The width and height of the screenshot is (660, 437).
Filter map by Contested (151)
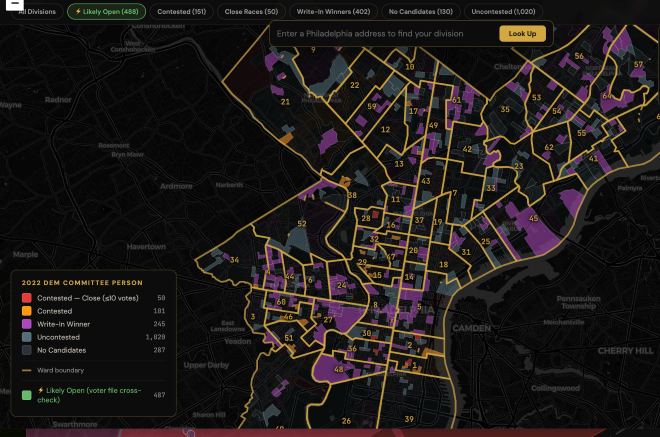coord(183,11)
